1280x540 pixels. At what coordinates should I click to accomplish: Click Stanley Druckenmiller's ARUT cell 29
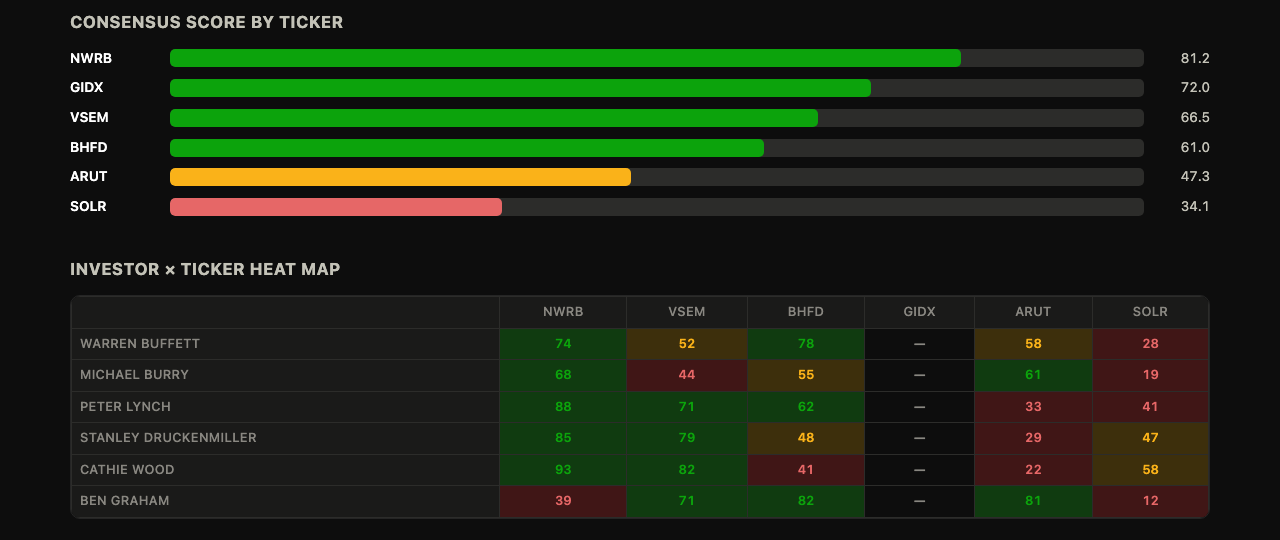1033,438
